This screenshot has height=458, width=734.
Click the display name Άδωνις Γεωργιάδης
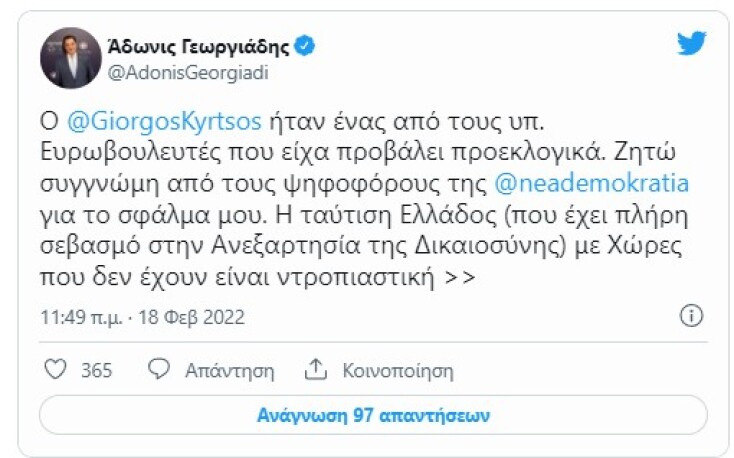point(203,46)
